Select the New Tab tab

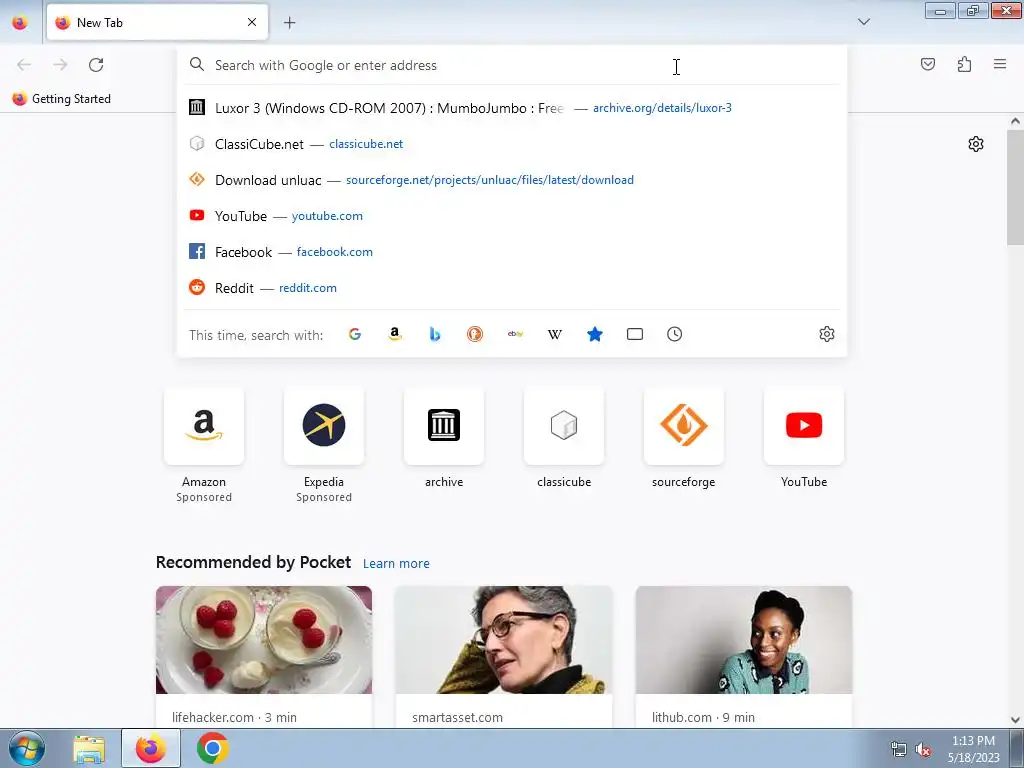[157, 22]
